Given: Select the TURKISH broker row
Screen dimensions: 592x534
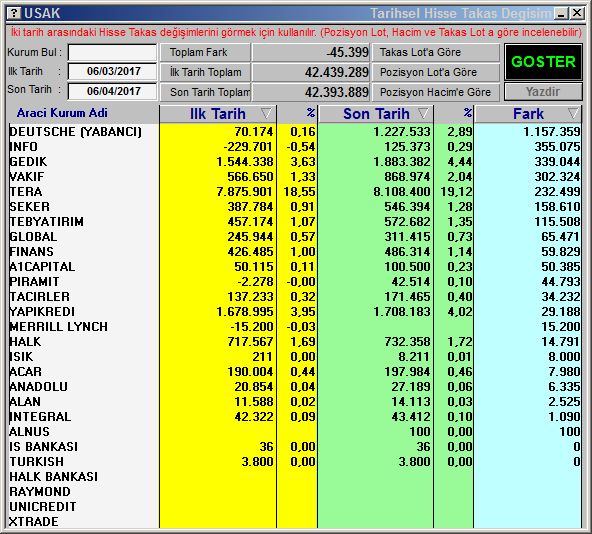Looking at the screenshot, I should pos(294,461).
